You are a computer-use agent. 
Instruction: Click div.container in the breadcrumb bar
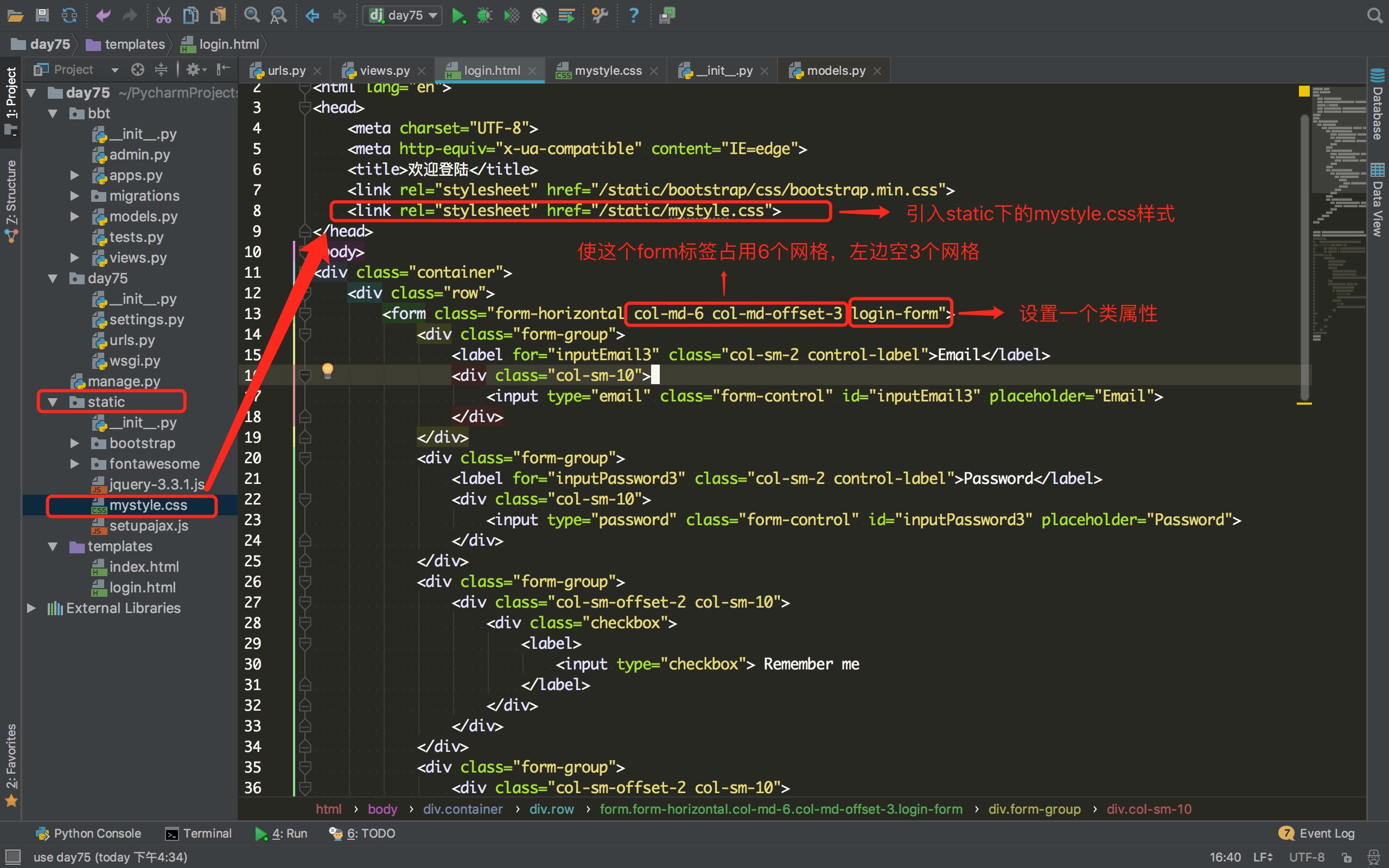(x=463, y=809)
